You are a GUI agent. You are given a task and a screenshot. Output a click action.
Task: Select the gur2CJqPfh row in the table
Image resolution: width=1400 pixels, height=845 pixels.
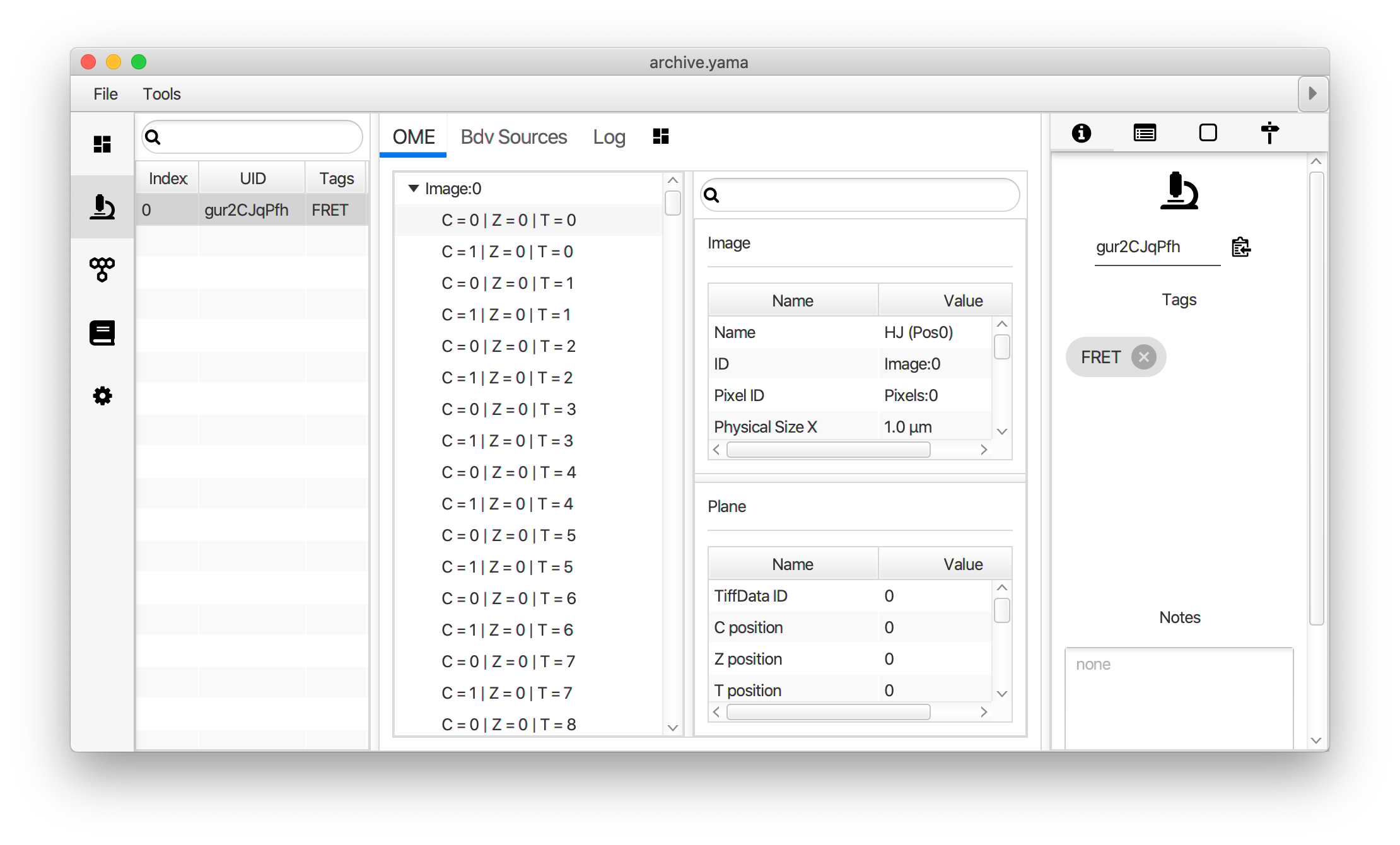[x=252, y=210]
